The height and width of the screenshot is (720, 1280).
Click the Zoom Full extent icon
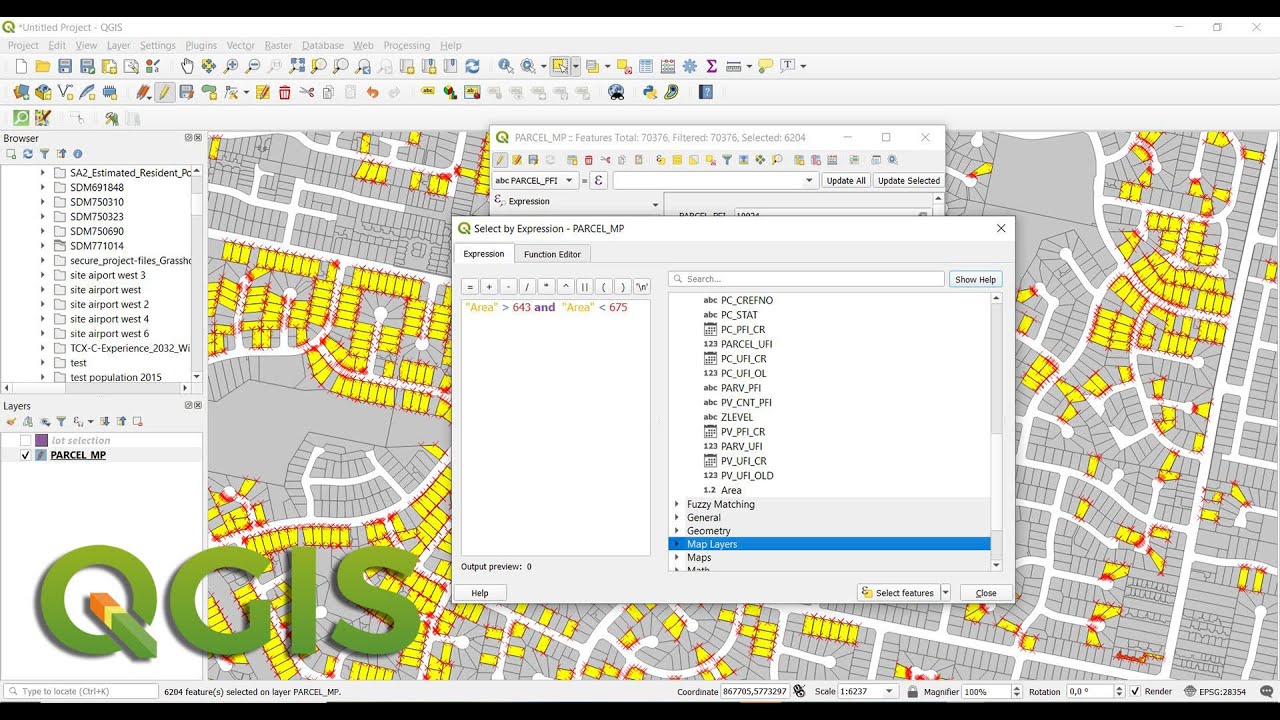pos(297,66)
